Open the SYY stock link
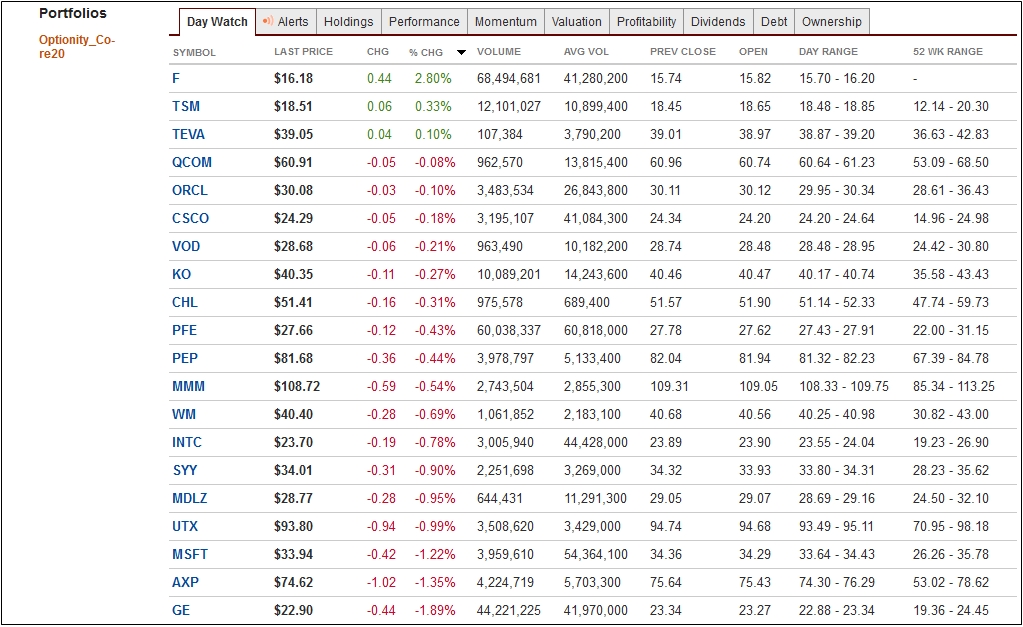 click(185, 471)
